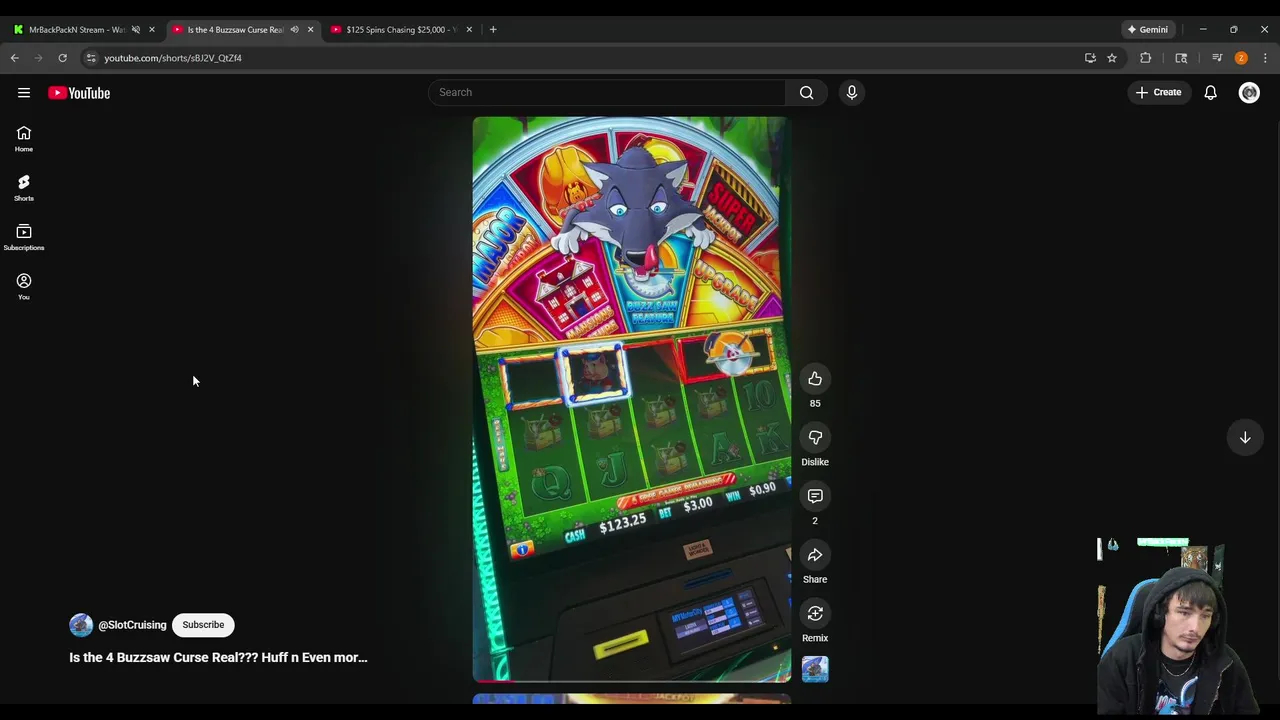Click the install app icon in address bar

[1090, 58]
